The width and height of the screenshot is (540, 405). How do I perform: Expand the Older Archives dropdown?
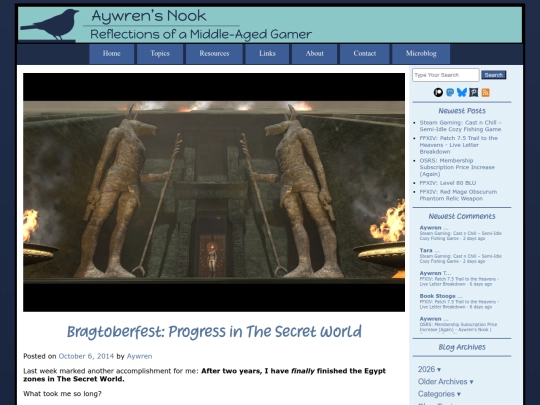coord(445,382)
